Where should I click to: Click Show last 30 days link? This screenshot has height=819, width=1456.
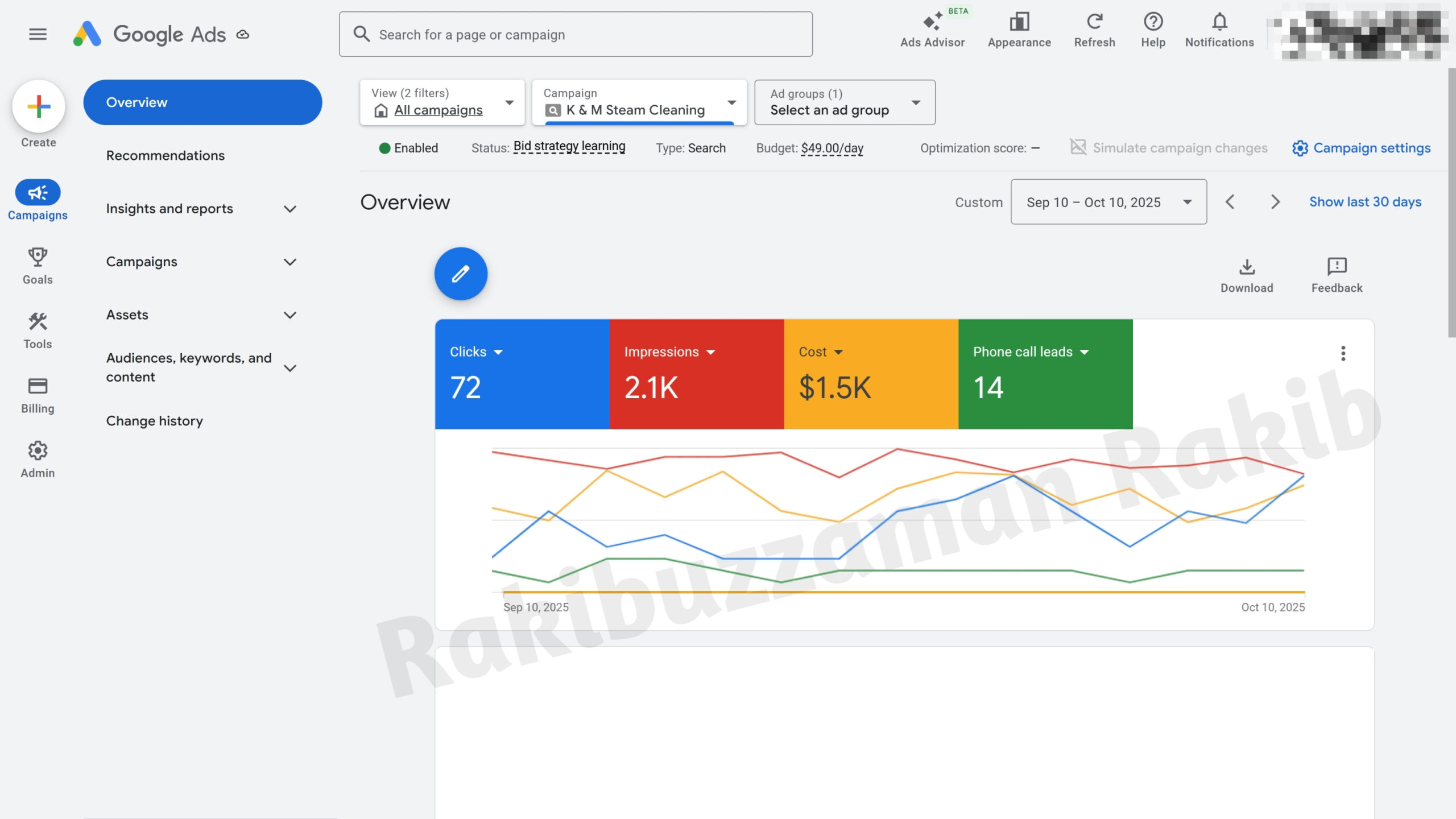1365,202
